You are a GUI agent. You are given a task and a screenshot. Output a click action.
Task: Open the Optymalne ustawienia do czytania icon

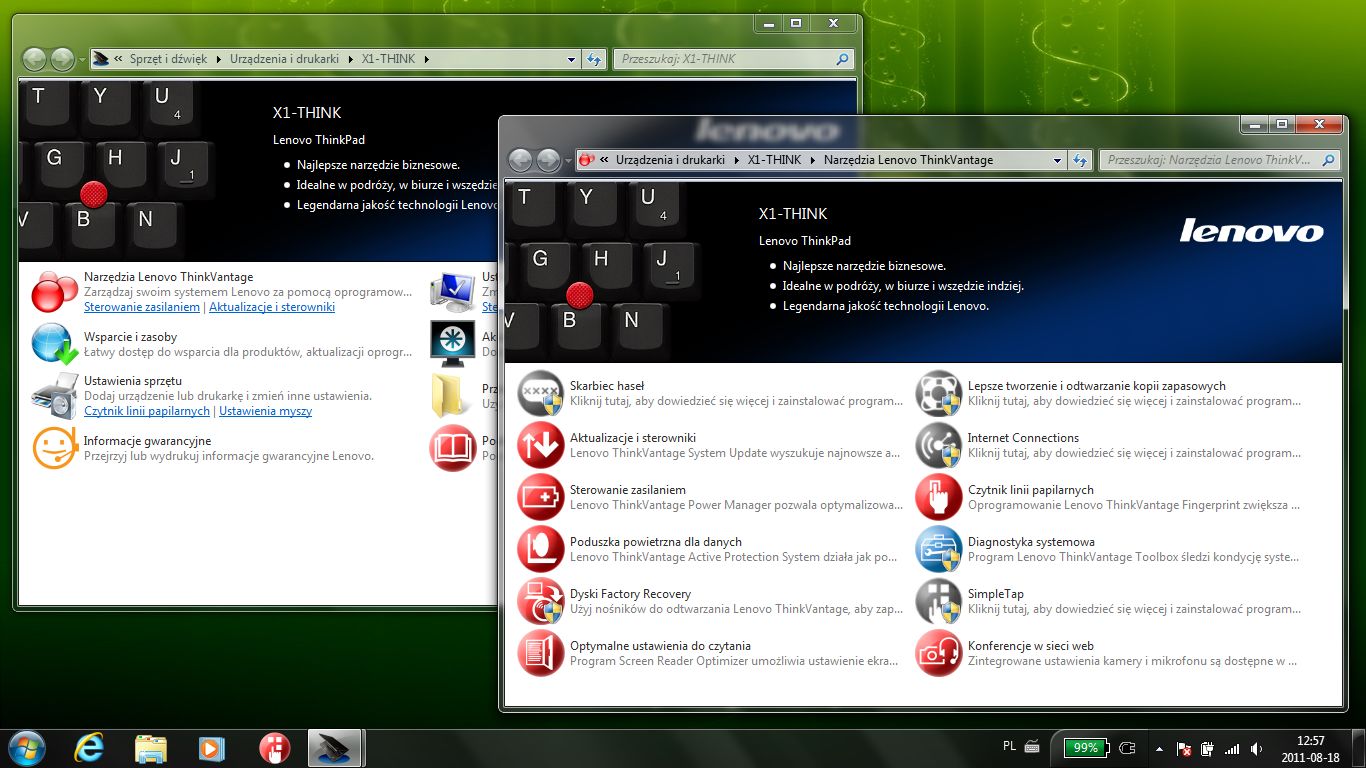coord(541,653)
